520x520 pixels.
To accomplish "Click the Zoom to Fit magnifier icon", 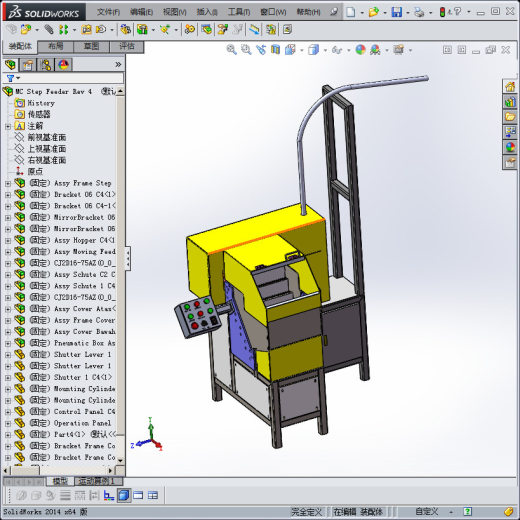I will 231,50.
